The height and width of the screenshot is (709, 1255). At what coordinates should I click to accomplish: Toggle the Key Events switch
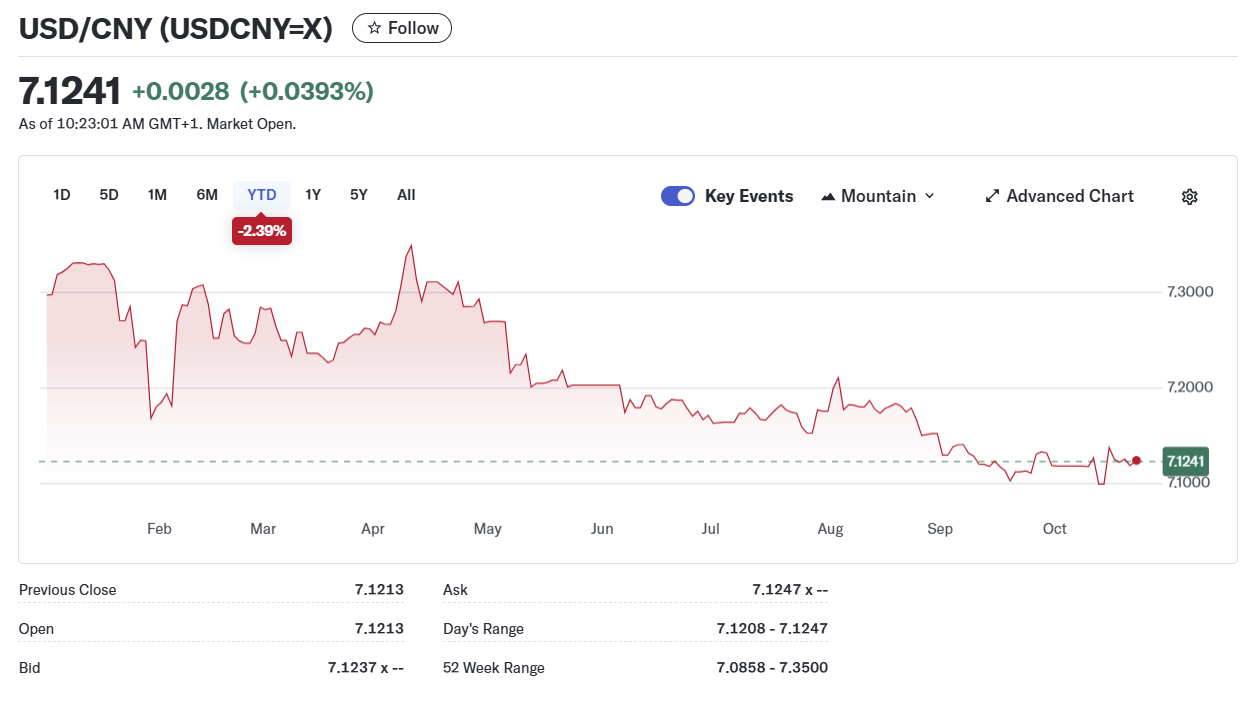pyautogui.click(x=678, y=196)
